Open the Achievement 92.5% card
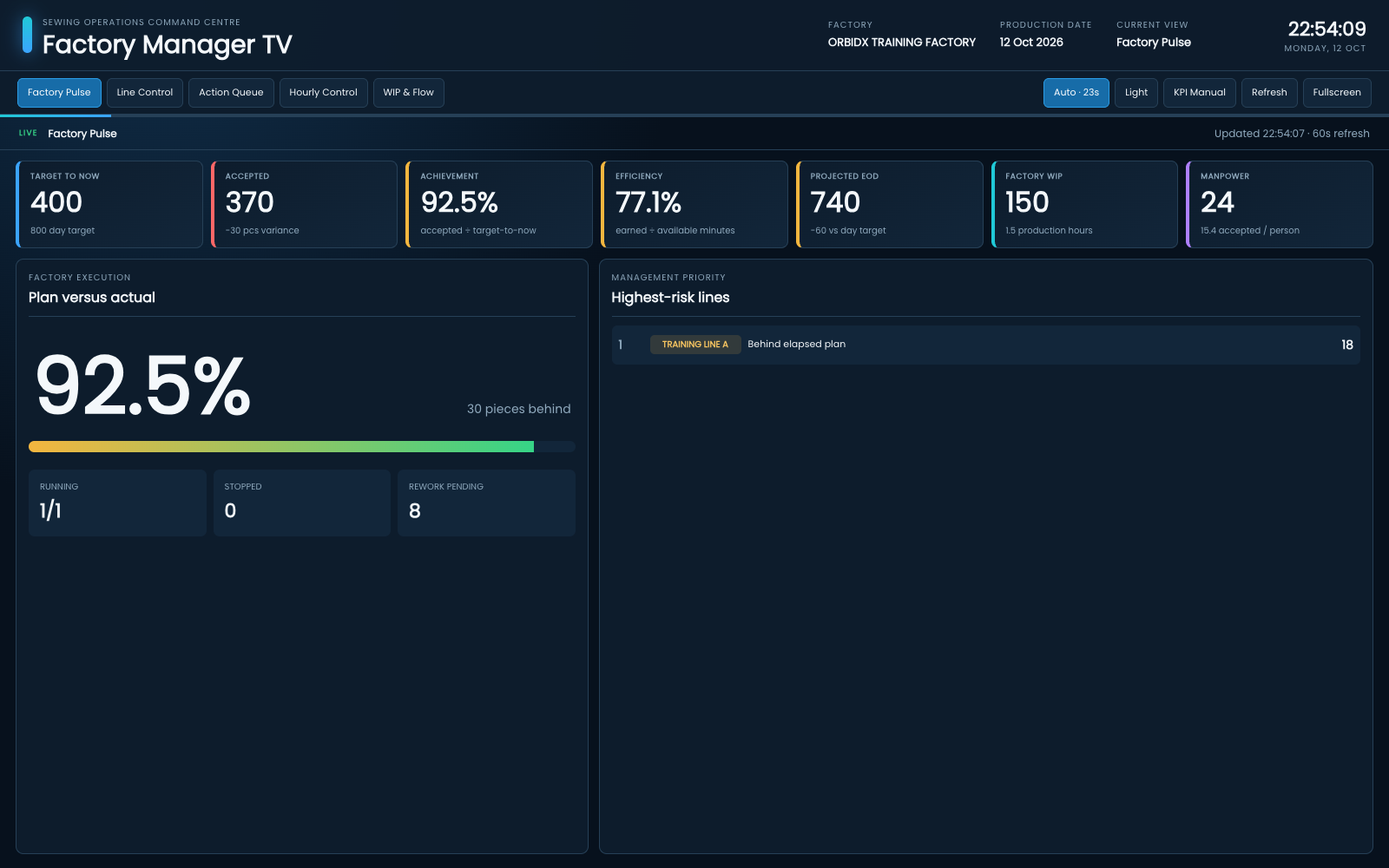 coord(499,204)
